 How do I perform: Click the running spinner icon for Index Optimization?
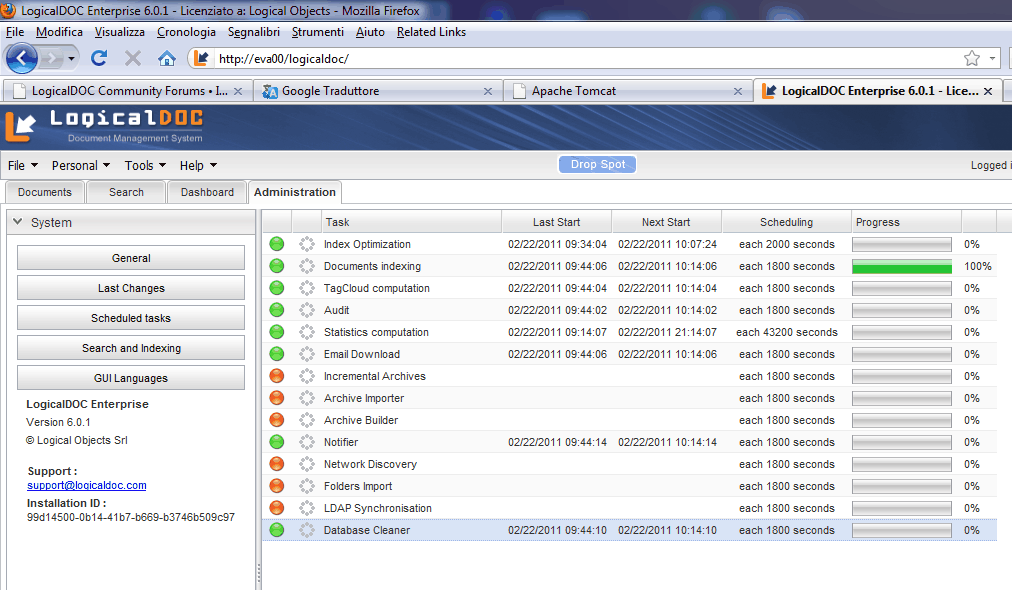(307, 244)
